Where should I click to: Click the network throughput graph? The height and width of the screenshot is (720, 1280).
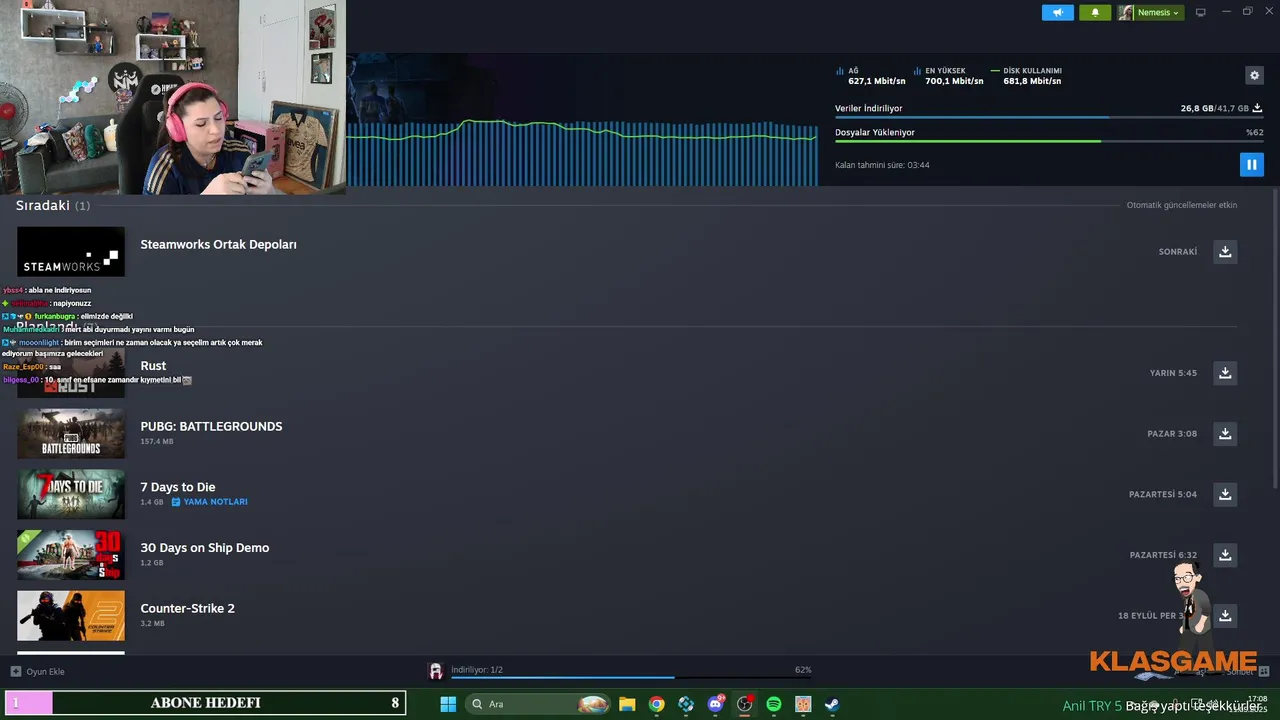[x=582, y=152]
